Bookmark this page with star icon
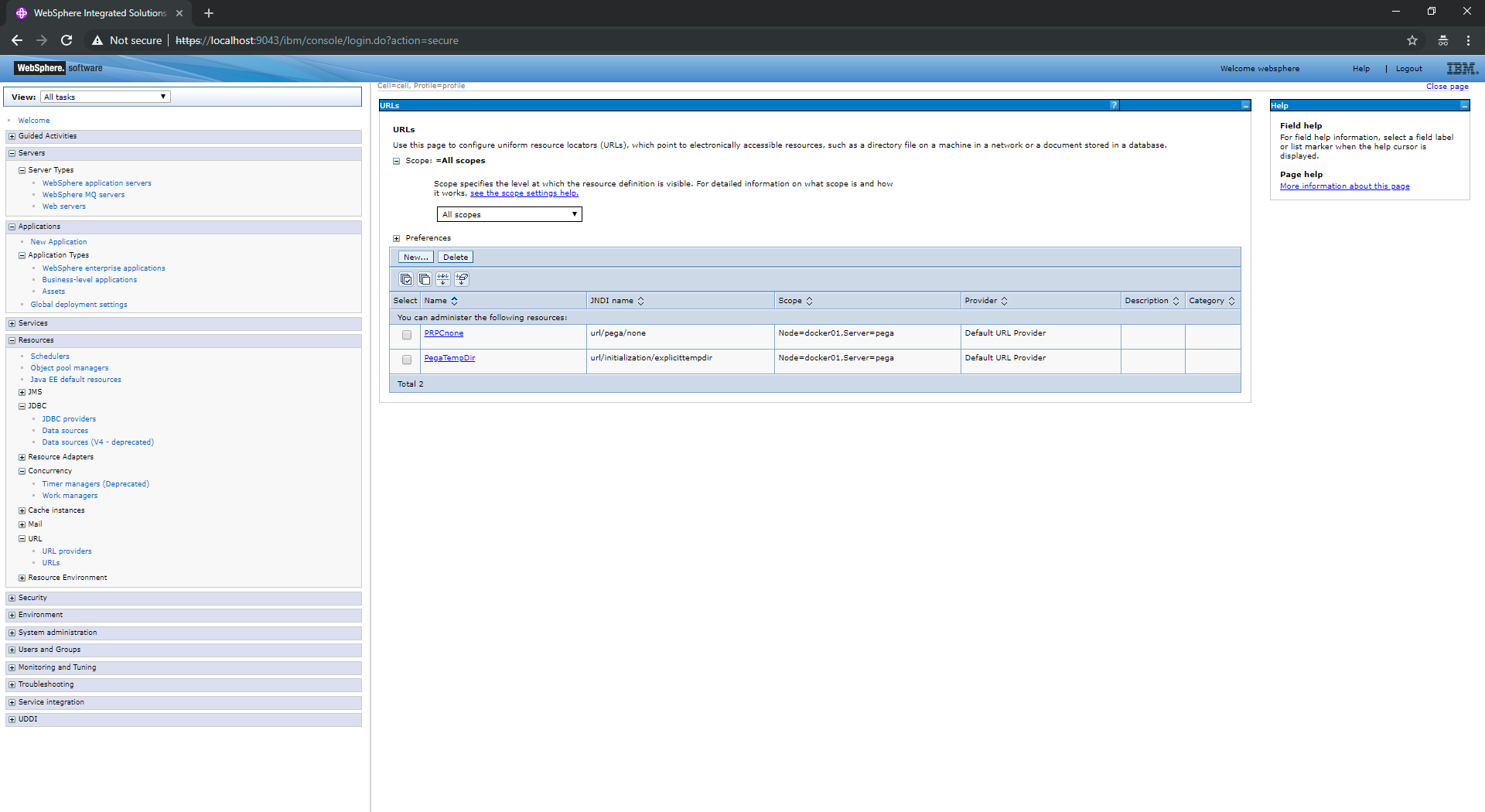1485x812 pixels. [1412, 40]
